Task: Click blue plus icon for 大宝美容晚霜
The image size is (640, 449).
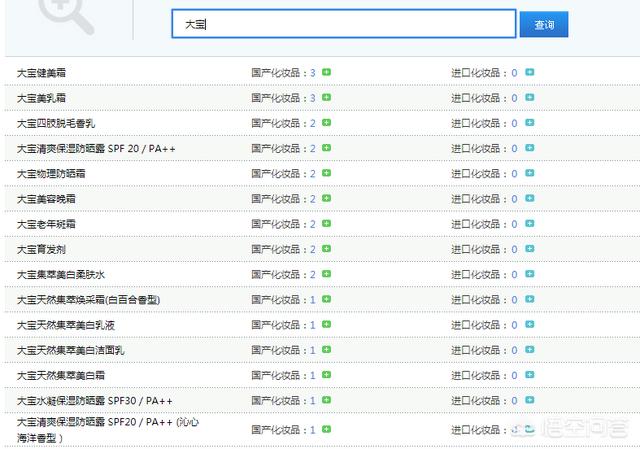Action: (x=529, y=198)
